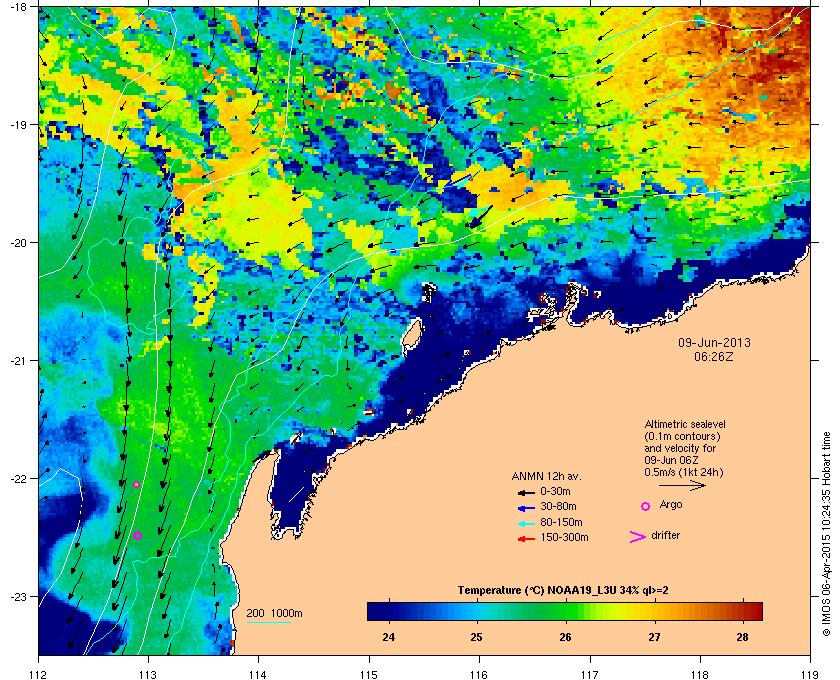Click the cyan 80-150m arrow legend icon

pos(526,523)
